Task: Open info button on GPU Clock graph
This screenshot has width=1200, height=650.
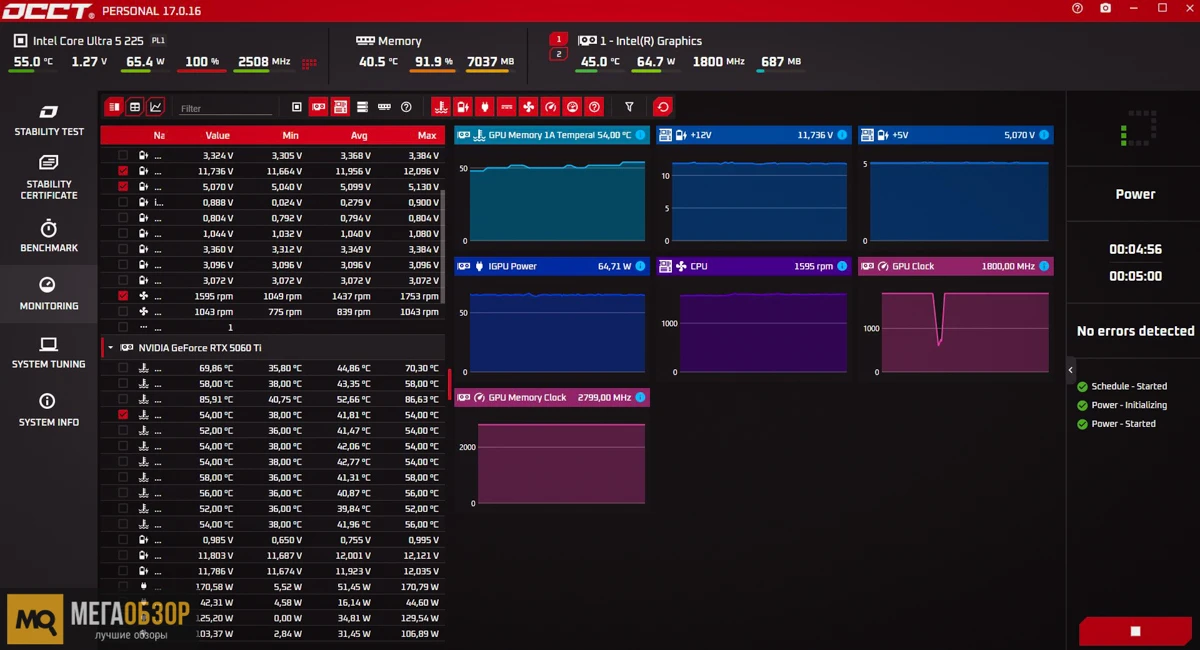Action: click(x=1043, y=266)
